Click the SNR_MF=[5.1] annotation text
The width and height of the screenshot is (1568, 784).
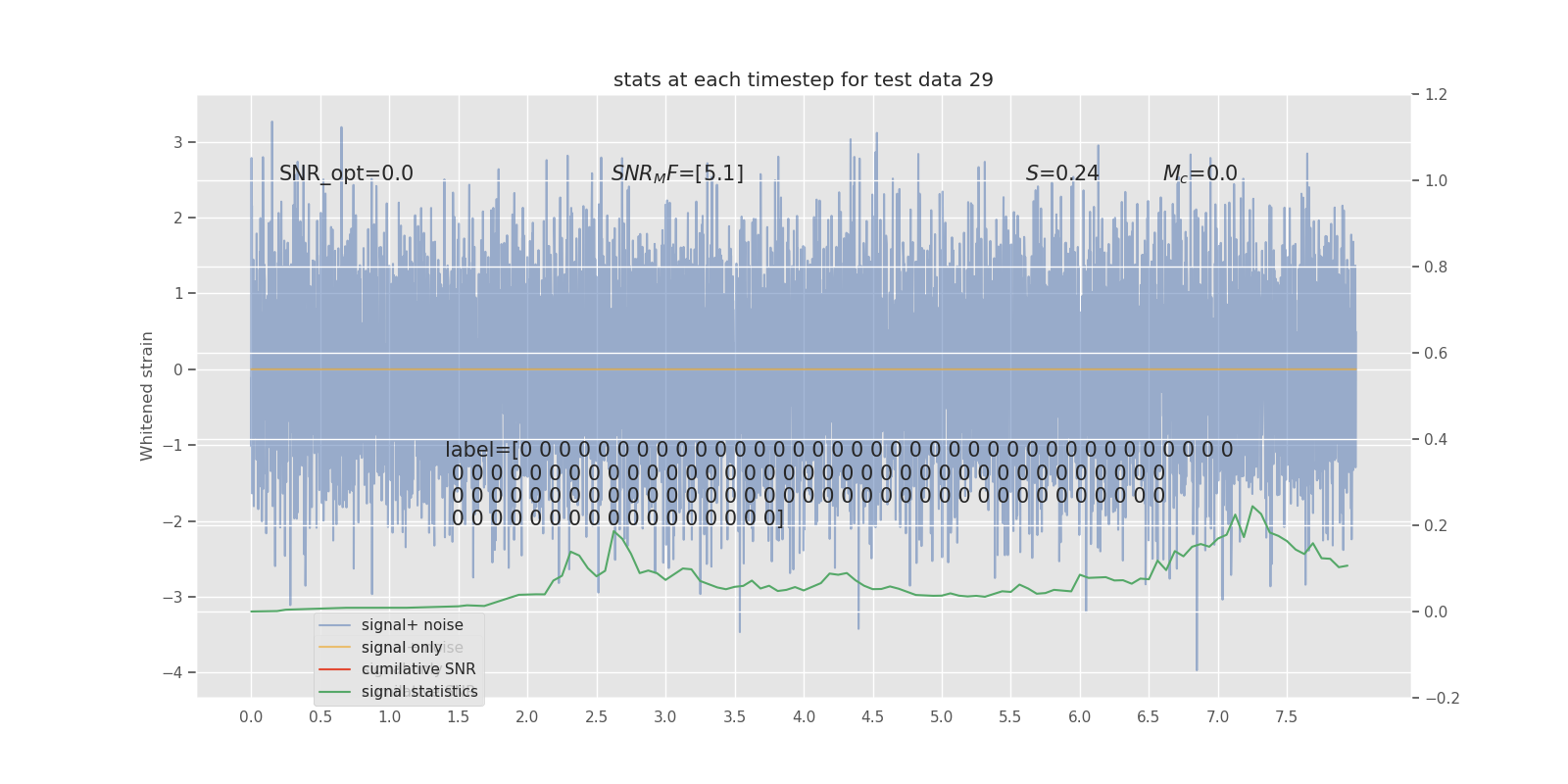[677, 173]
